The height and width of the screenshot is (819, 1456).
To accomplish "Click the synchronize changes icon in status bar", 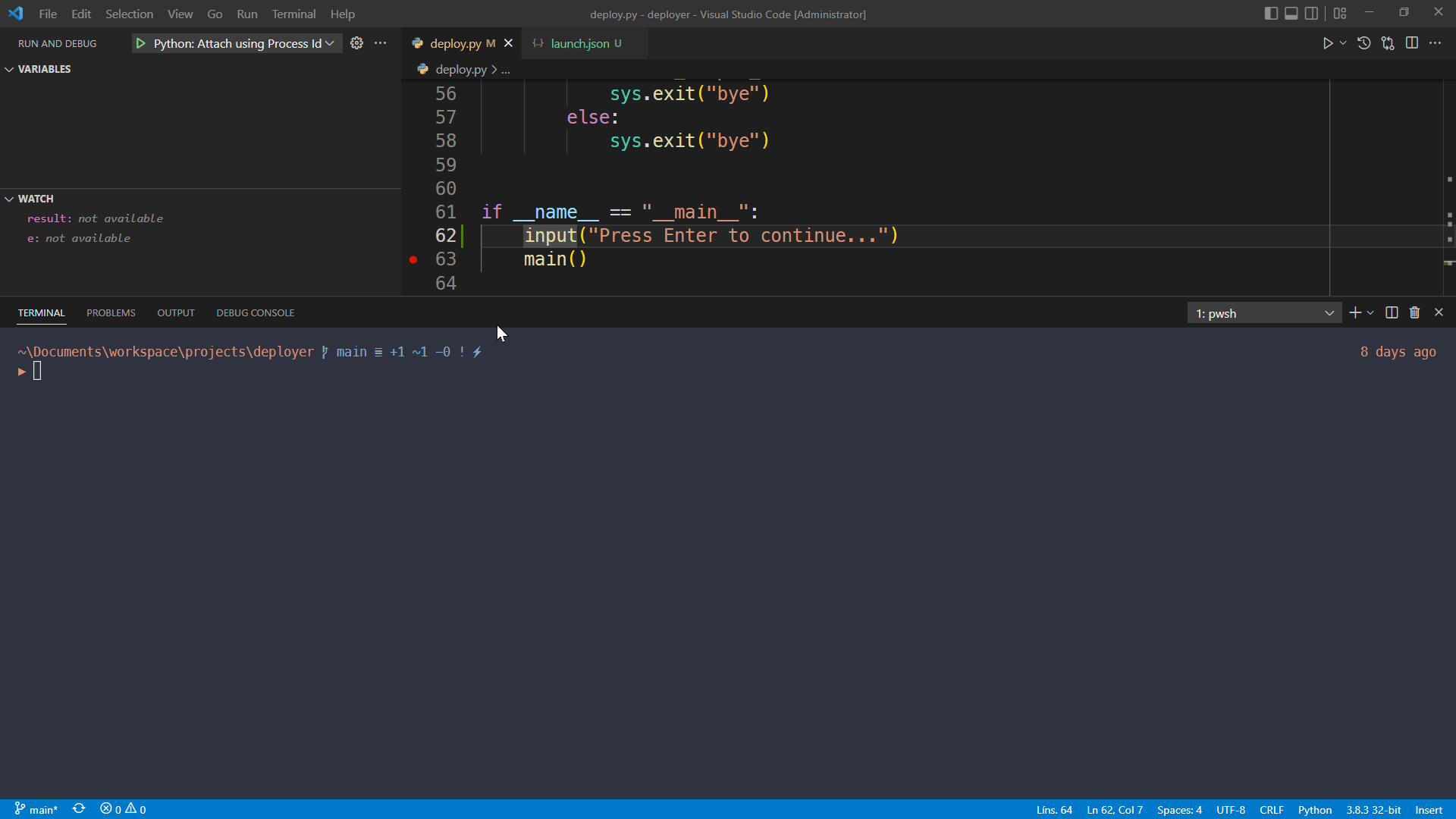I will 79,809.
